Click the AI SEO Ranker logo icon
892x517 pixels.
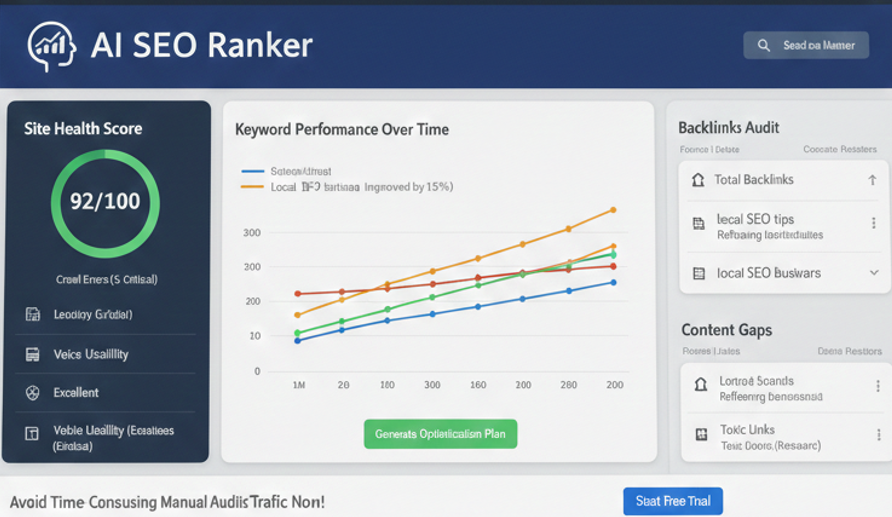52,46
